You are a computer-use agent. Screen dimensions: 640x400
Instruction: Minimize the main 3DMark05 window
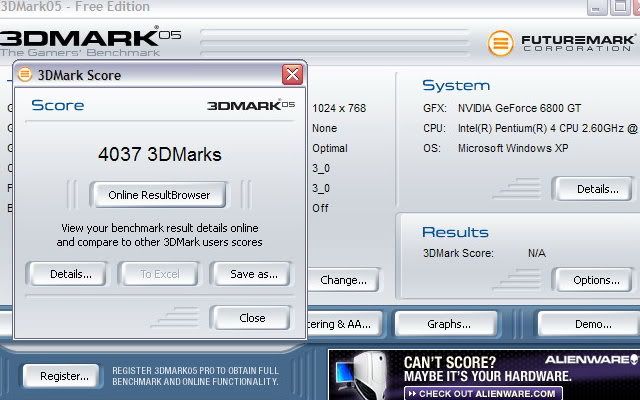[597, 7]
